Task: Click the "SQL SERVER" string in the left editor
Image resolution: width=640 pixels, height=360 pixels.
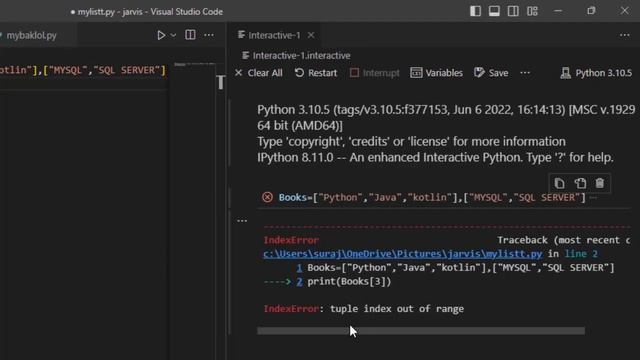Action: 127,70
